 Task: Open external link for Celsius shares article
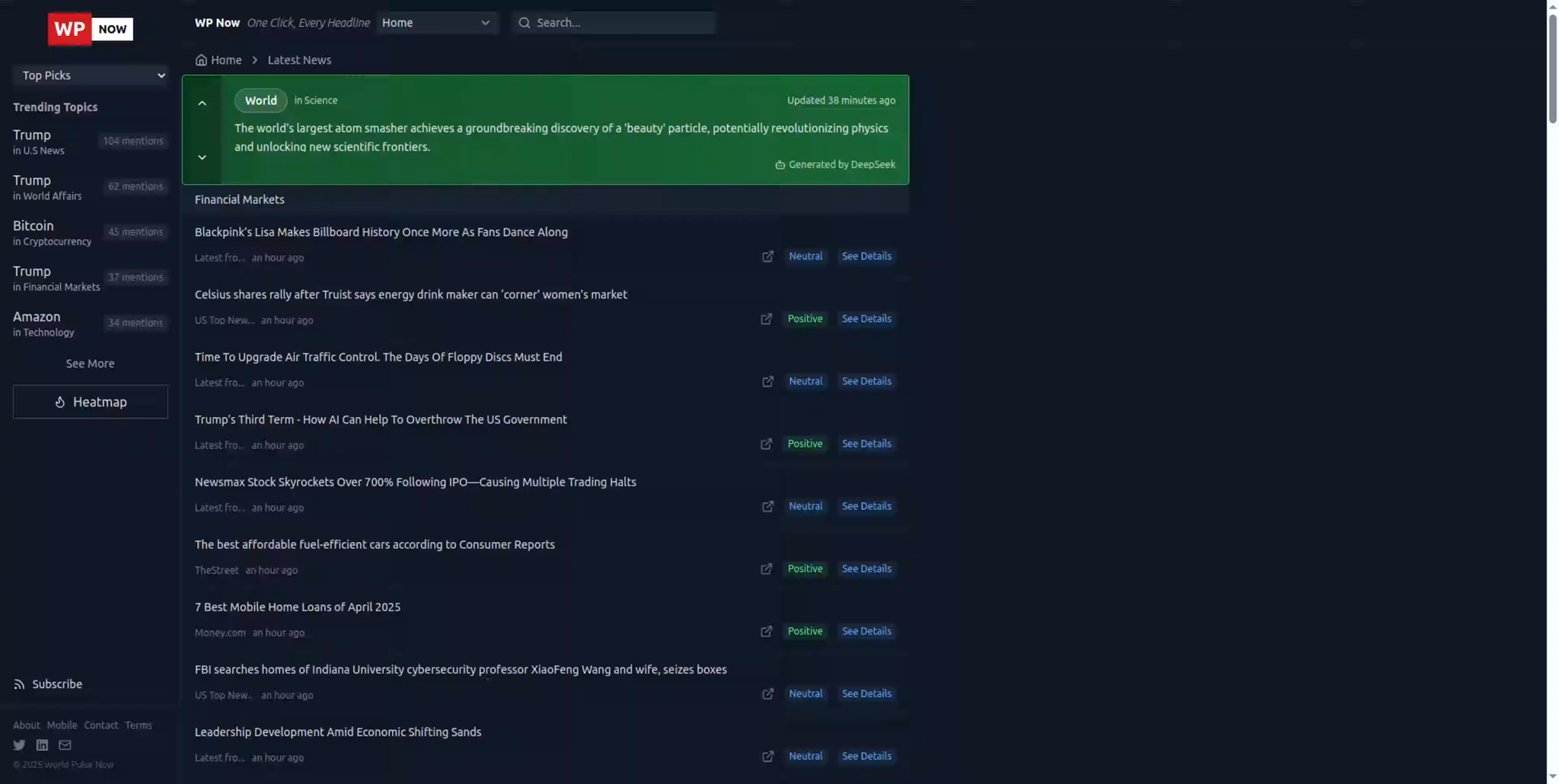pyautogui.click(x=767, y=319)
